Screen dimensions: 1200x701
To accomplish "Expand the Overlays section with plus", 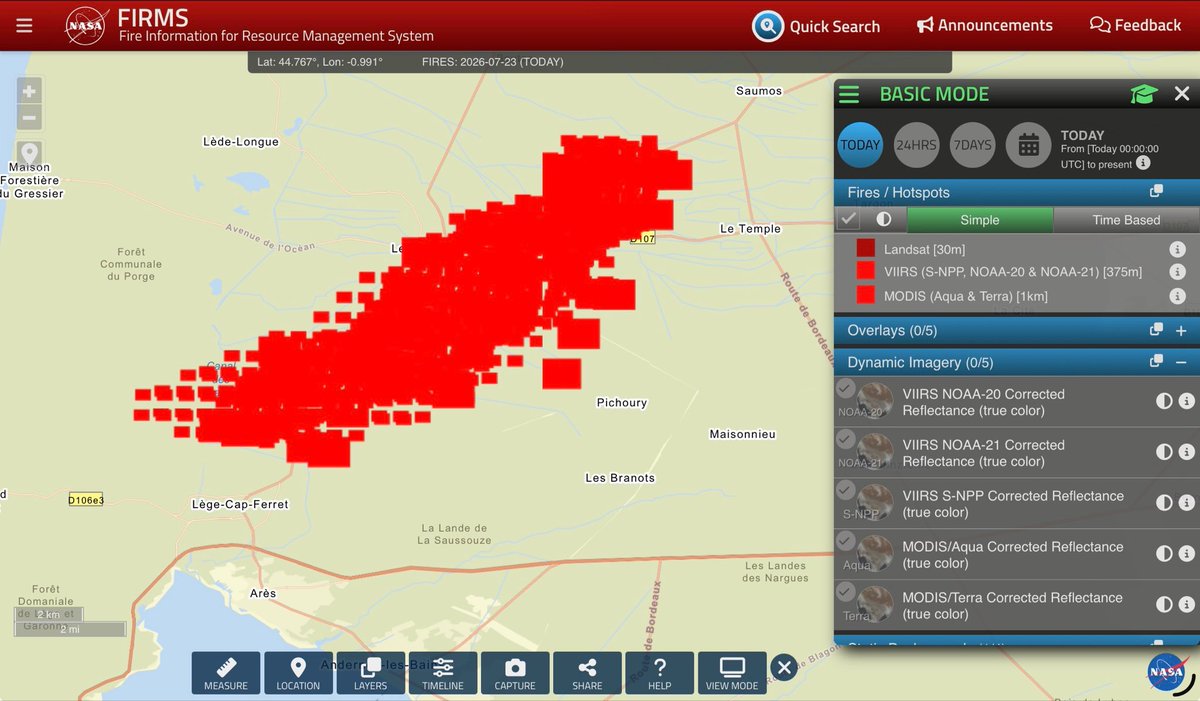I will click(1181, 330).
